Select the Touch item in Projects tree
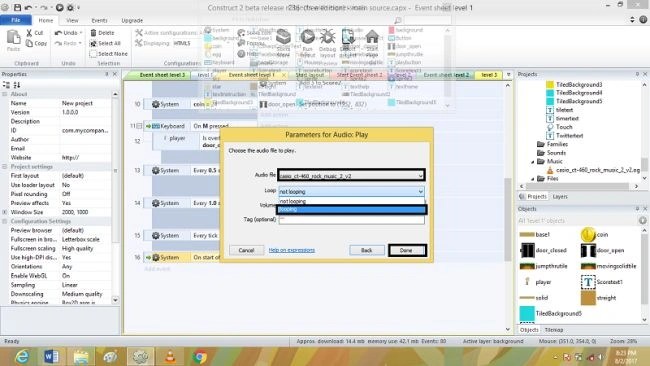Screen dimensions: 650x366 coord(560,127)
